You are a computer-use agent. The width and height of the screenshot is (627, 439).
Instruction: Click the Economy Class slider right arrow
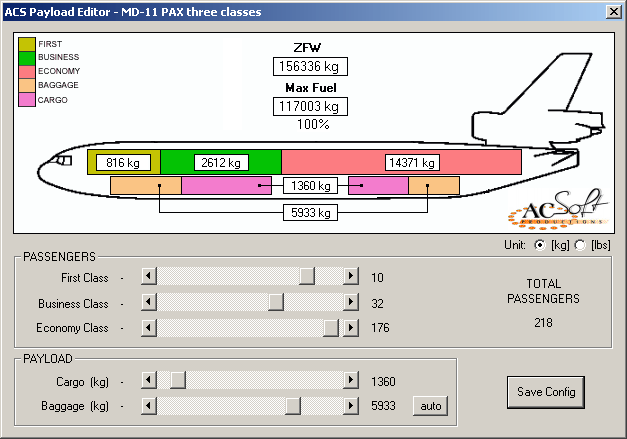(351, 328)
